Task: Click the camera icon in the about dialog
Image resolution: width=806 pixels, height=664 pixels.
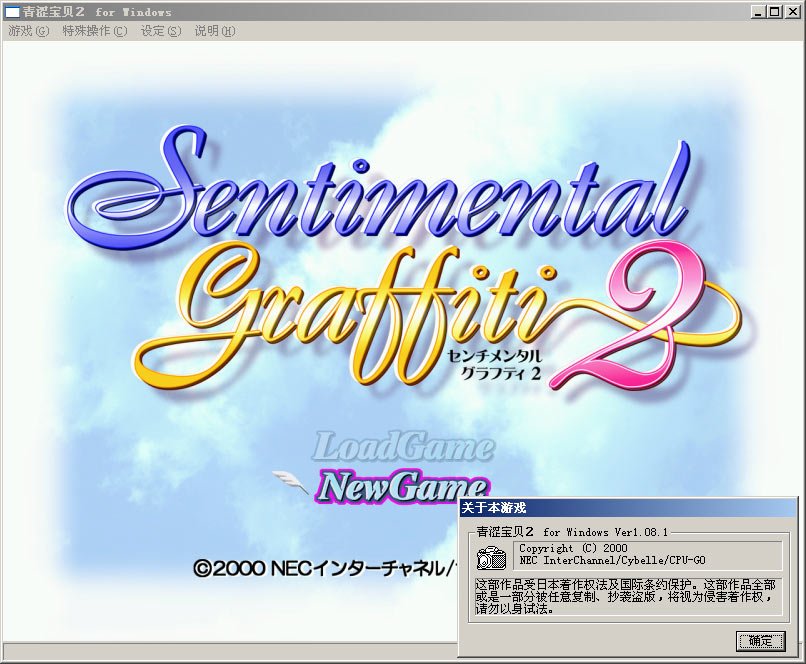Action: point(491,557)
